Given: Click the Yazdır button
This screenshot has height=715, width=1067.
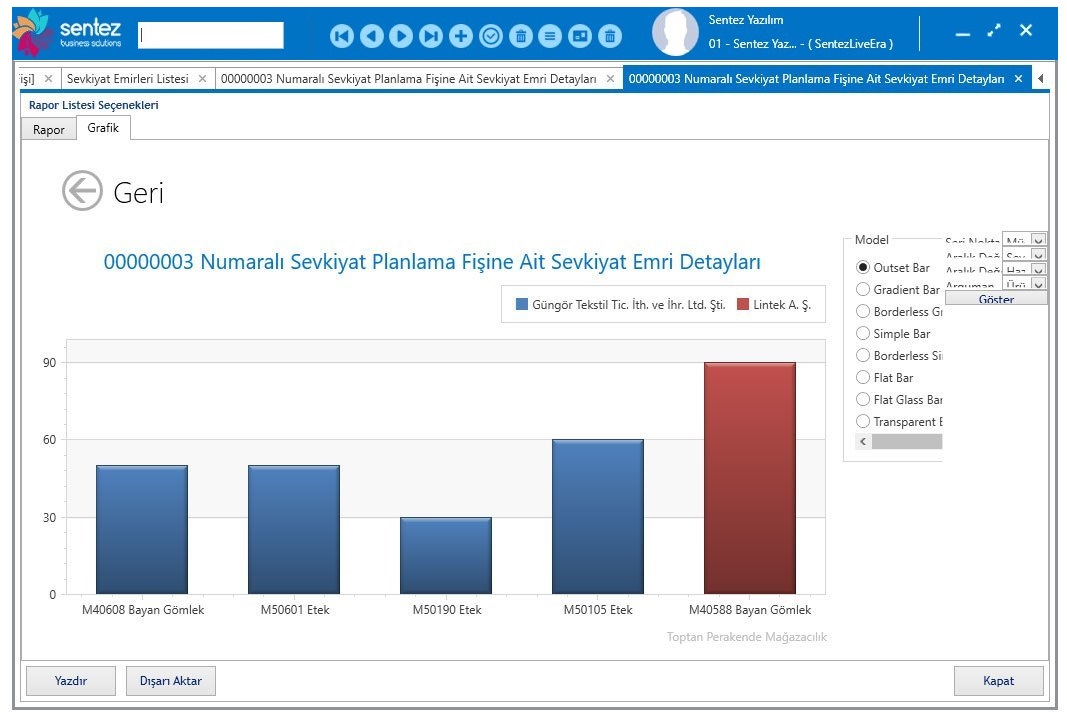Looking at the screenshot, I should click(x=70, y=681).
